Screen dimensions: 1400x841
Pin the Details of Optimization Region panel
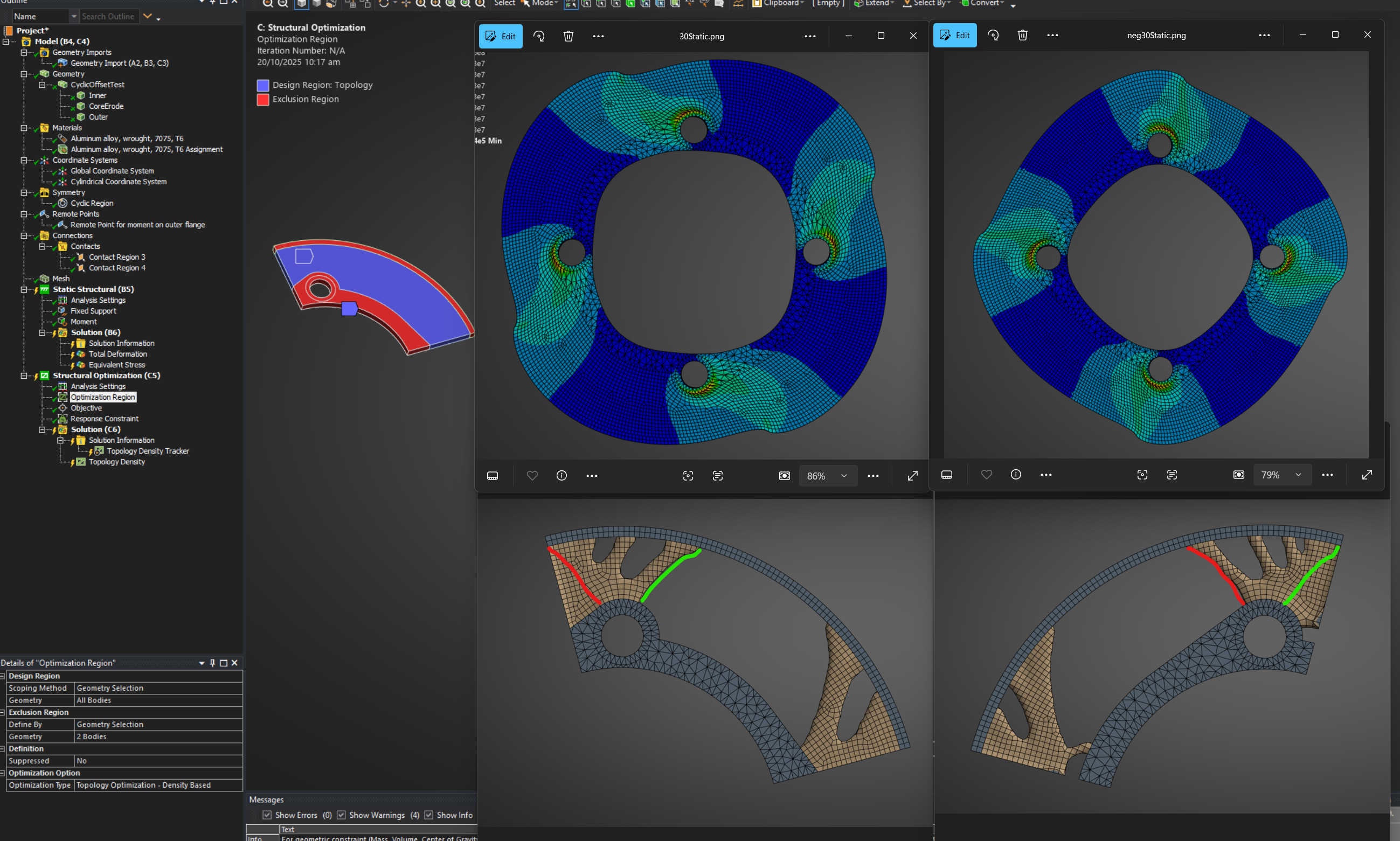tap(212, 663)
